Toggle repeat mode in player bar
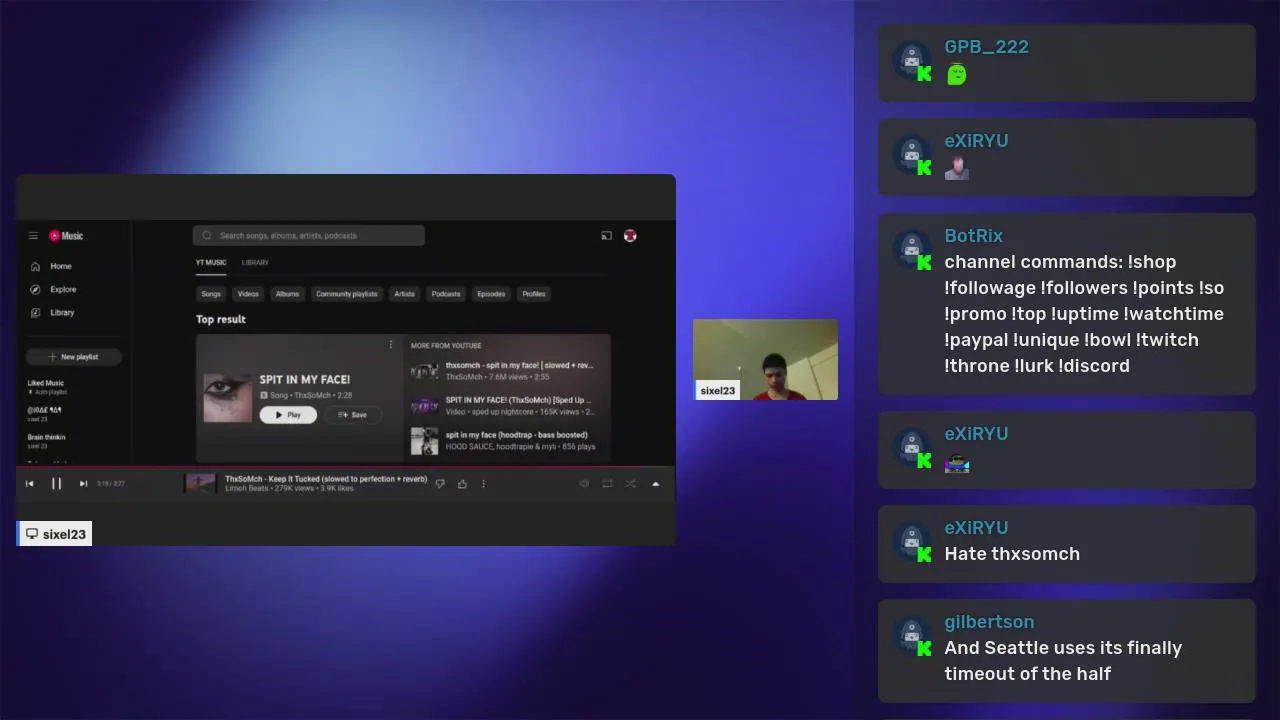This screenshot has width=1280, height=720. point(607,484)
